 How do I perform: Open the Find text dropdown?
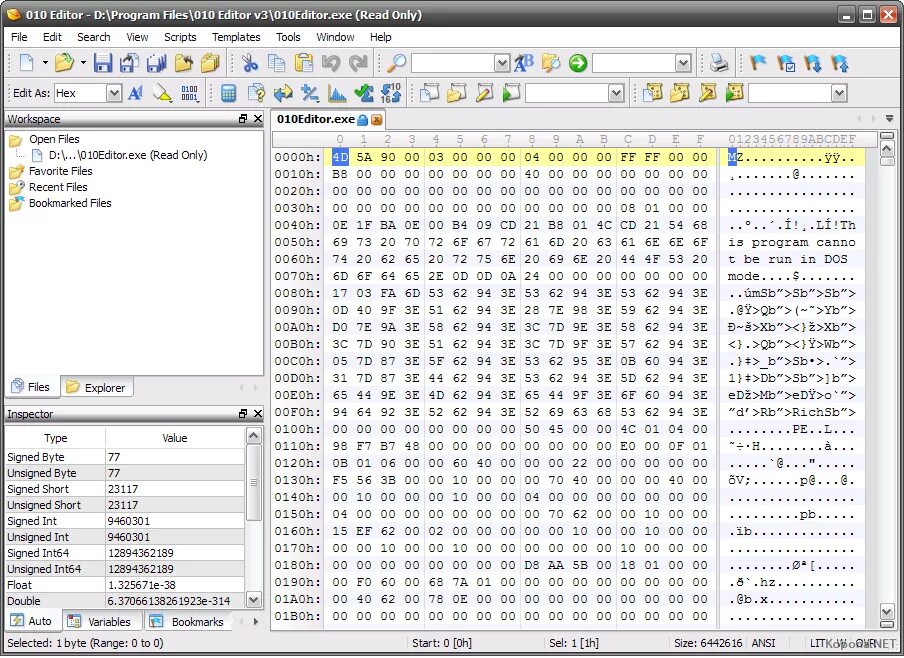(x=504, y=63)
